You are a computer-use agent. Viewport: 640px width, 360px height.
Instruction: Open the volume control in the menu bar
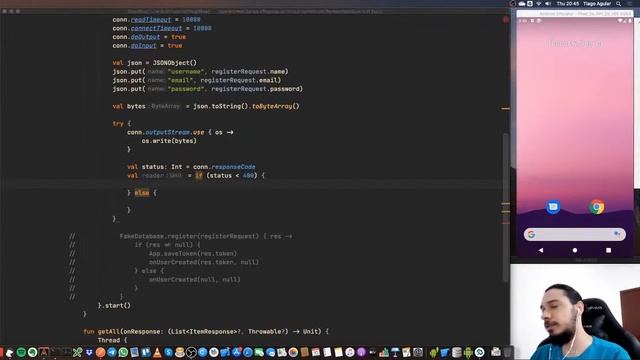pos(548,4)
